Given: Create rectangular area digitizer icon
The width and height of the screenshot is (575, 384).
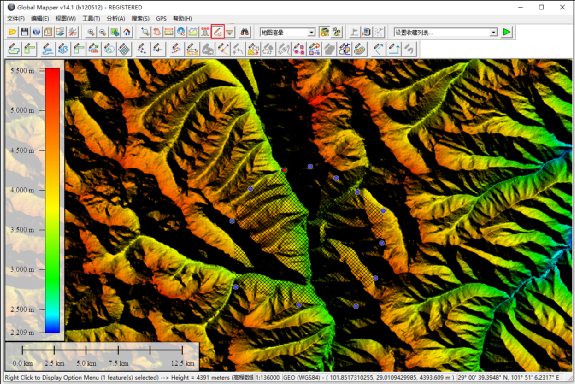Looking at the screenshot, I should [x=30, y=49].
